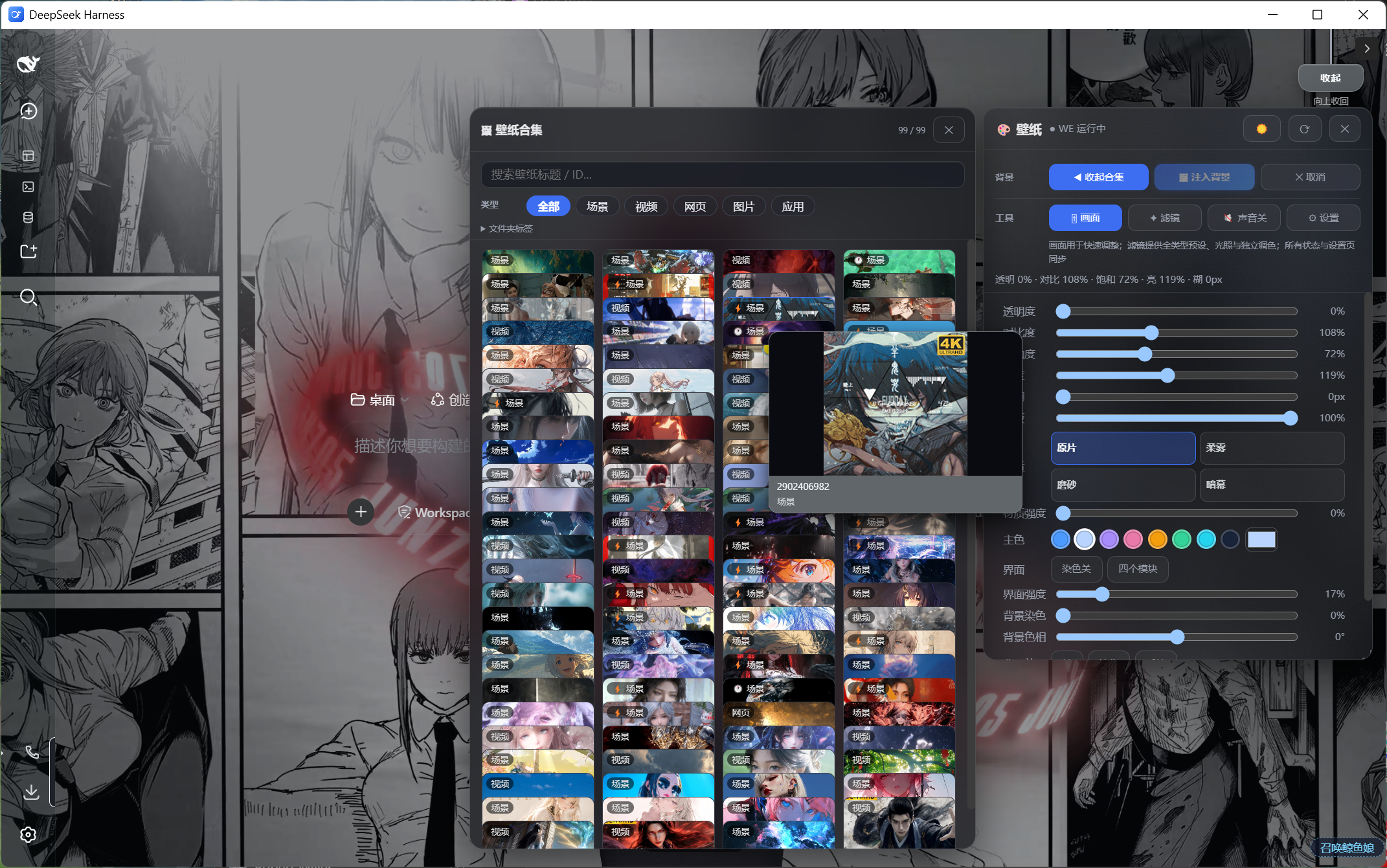Select the 磨砂 preset

pyautogui.click(x=1123, y=485)
